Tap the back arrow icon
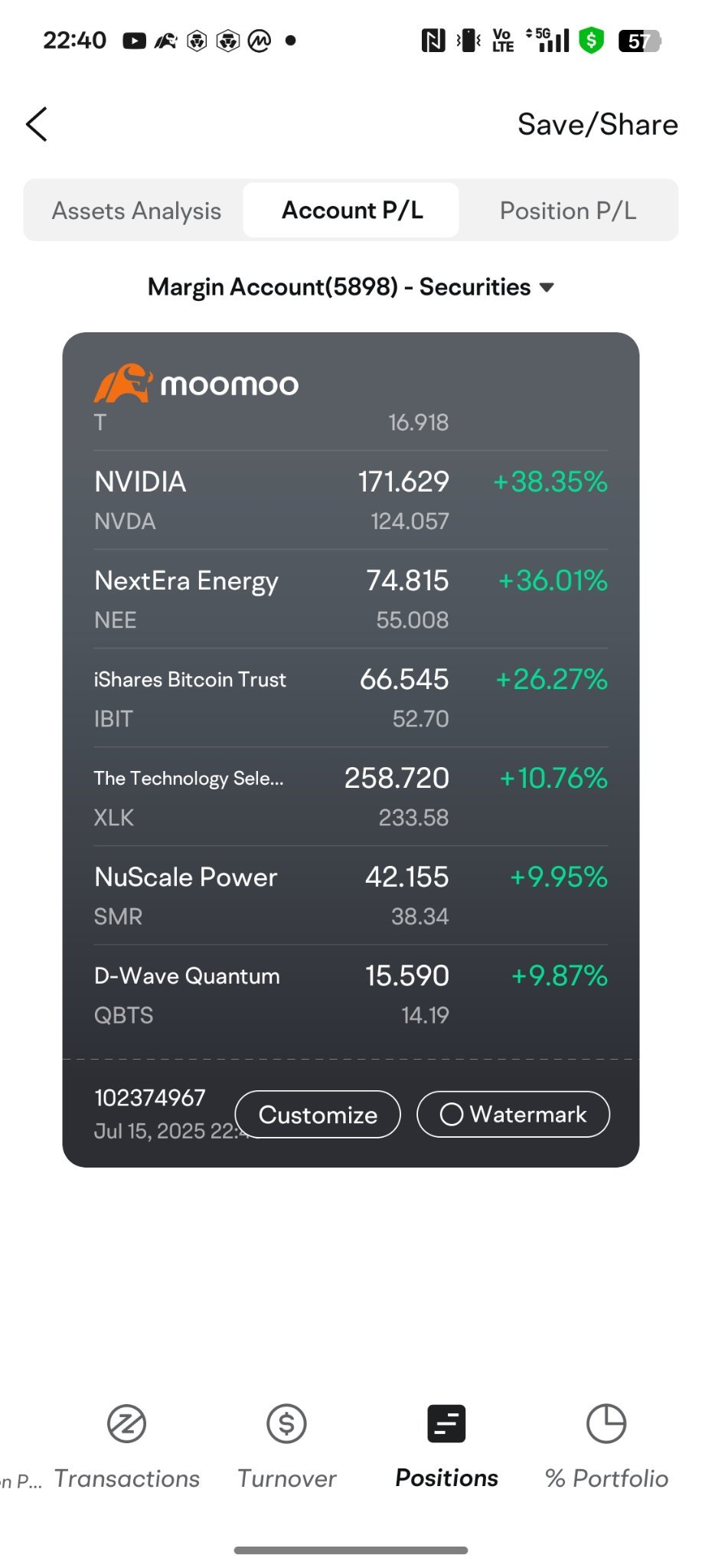 pos(37,124)
